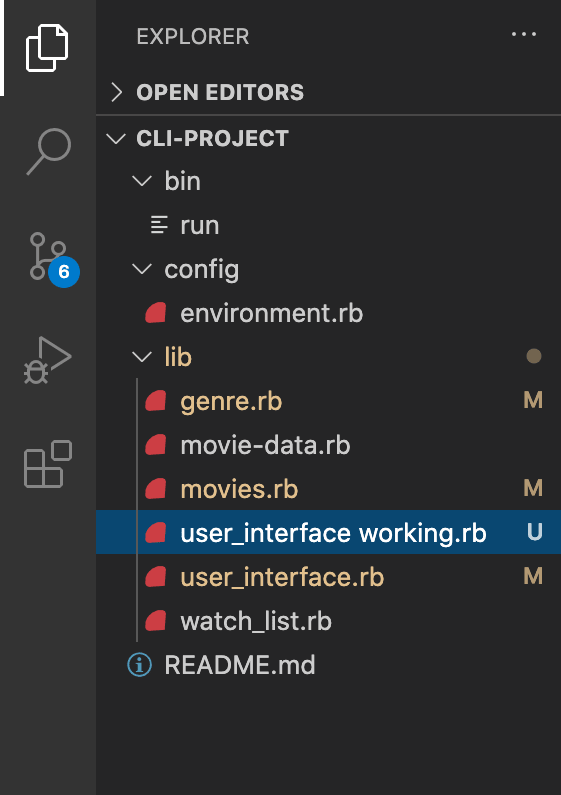Click the Ruby icon beside environment.rb
Image resolution: width=561 pixels, height=795 pixels.
tap(156, 313)
